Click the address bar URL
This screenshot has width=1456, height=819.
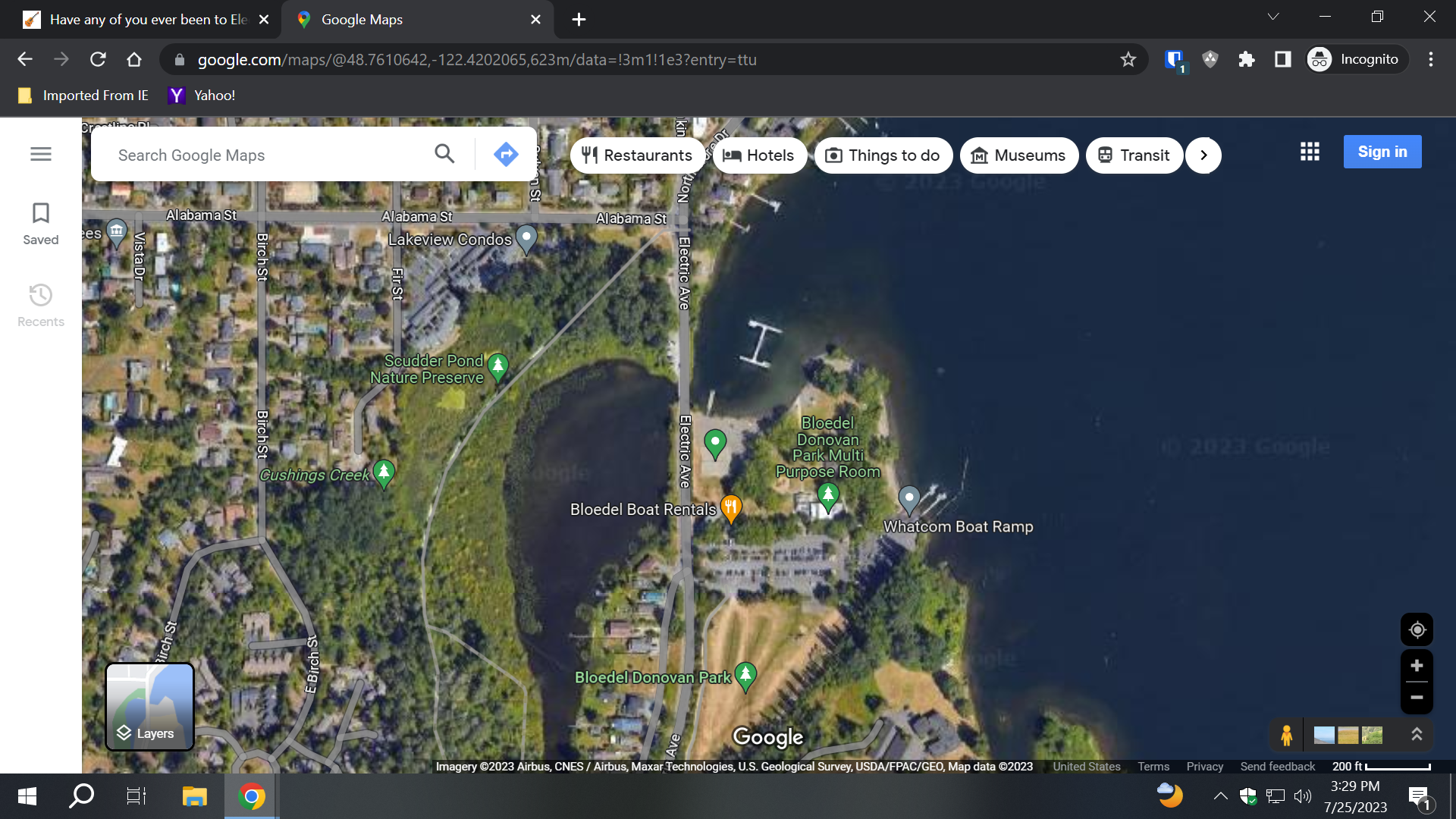(x=477, y=60)
